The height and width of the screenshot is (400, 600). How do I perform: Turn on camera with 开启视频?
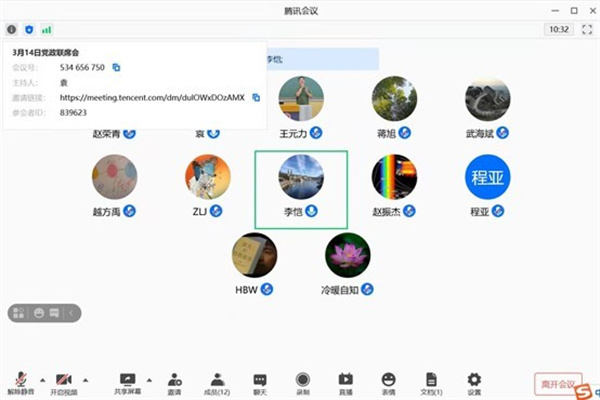pyautogui.click(x=64, y=381)
